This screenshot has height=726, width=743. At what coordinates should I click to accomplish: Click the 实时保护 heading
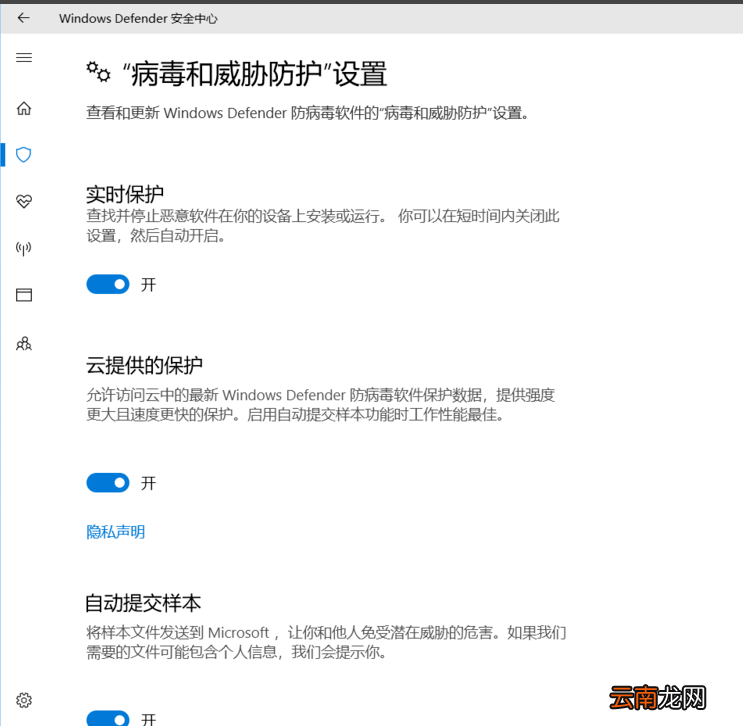[x=125, y=194]
